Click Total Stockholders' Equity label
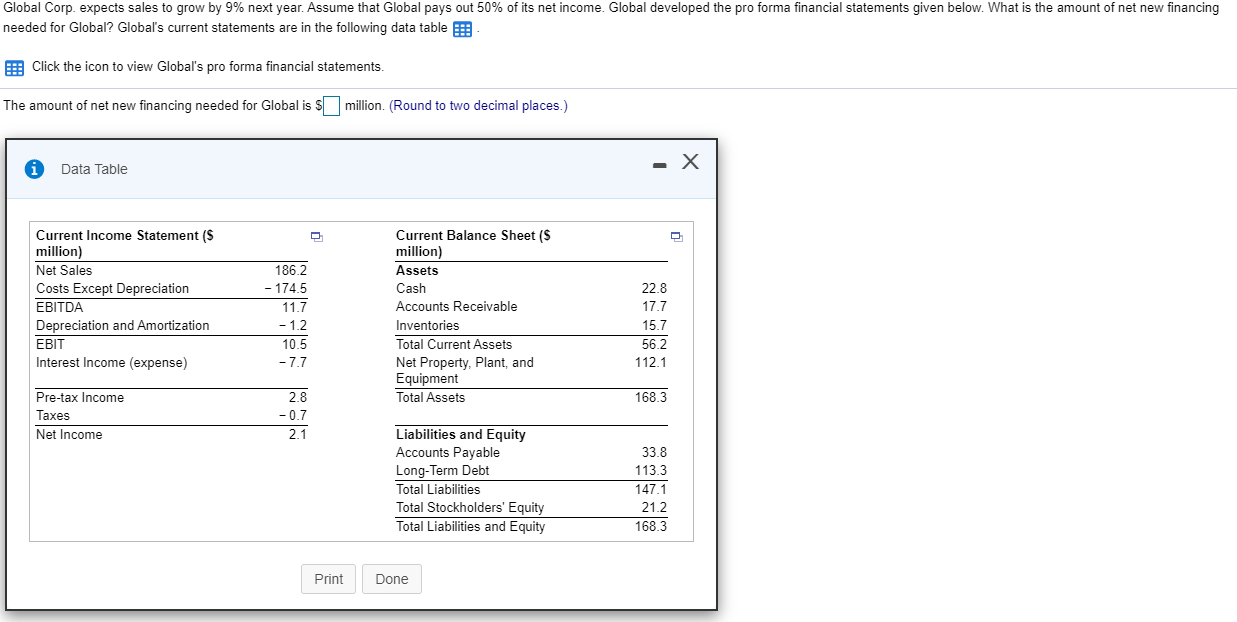This screenshot has width=1237, height=622. 470,508
